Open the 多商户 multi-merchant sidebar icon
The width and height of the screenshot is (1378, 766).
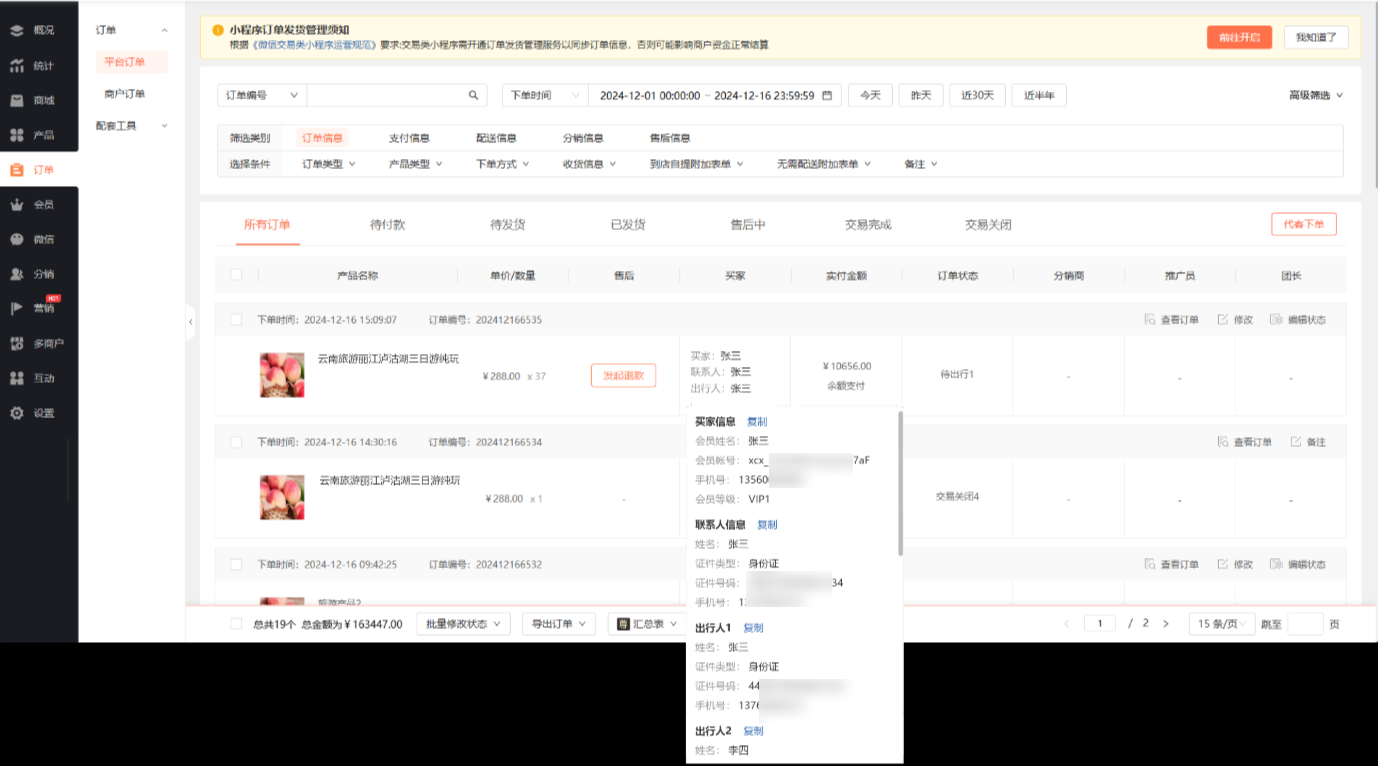(x=17, y=343)
